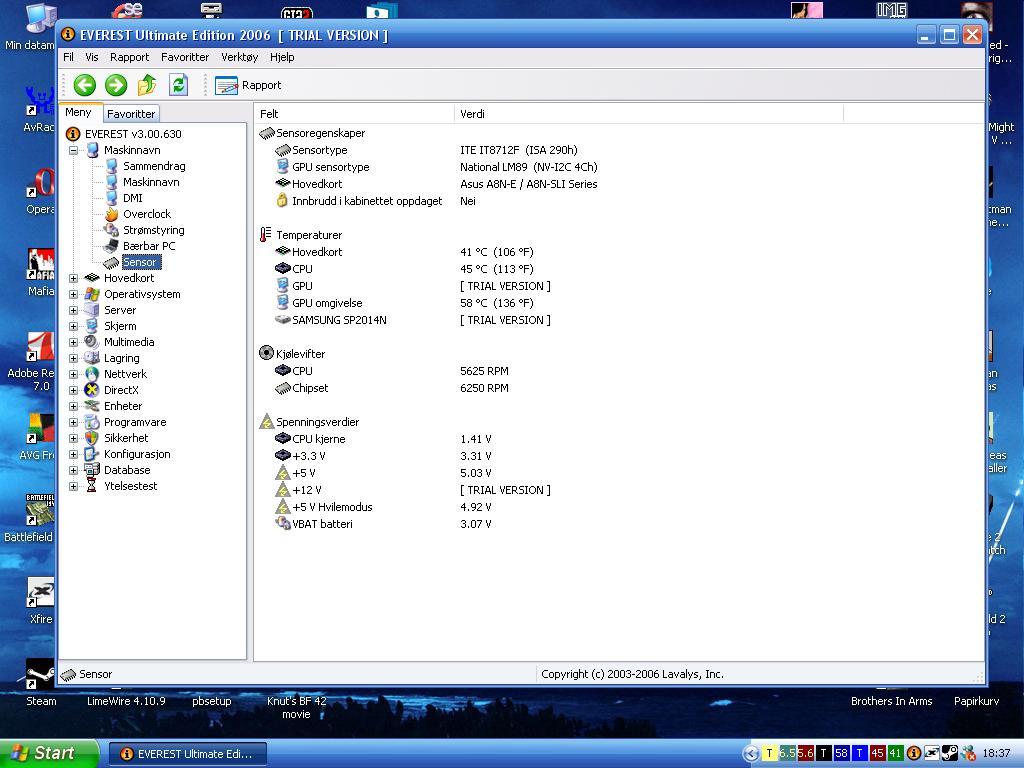The width and height of the screenshot is (1024, 768).
Task: Select the Chipset fan row
Action: point(310,388)
